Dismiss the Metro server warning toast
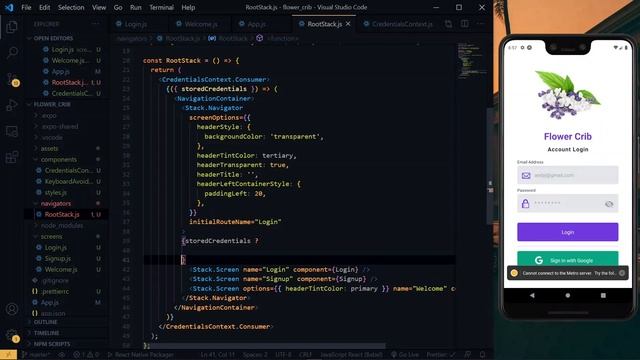Image resolution: width=640 pixels, height=360 pixels. tap(622, 273)
